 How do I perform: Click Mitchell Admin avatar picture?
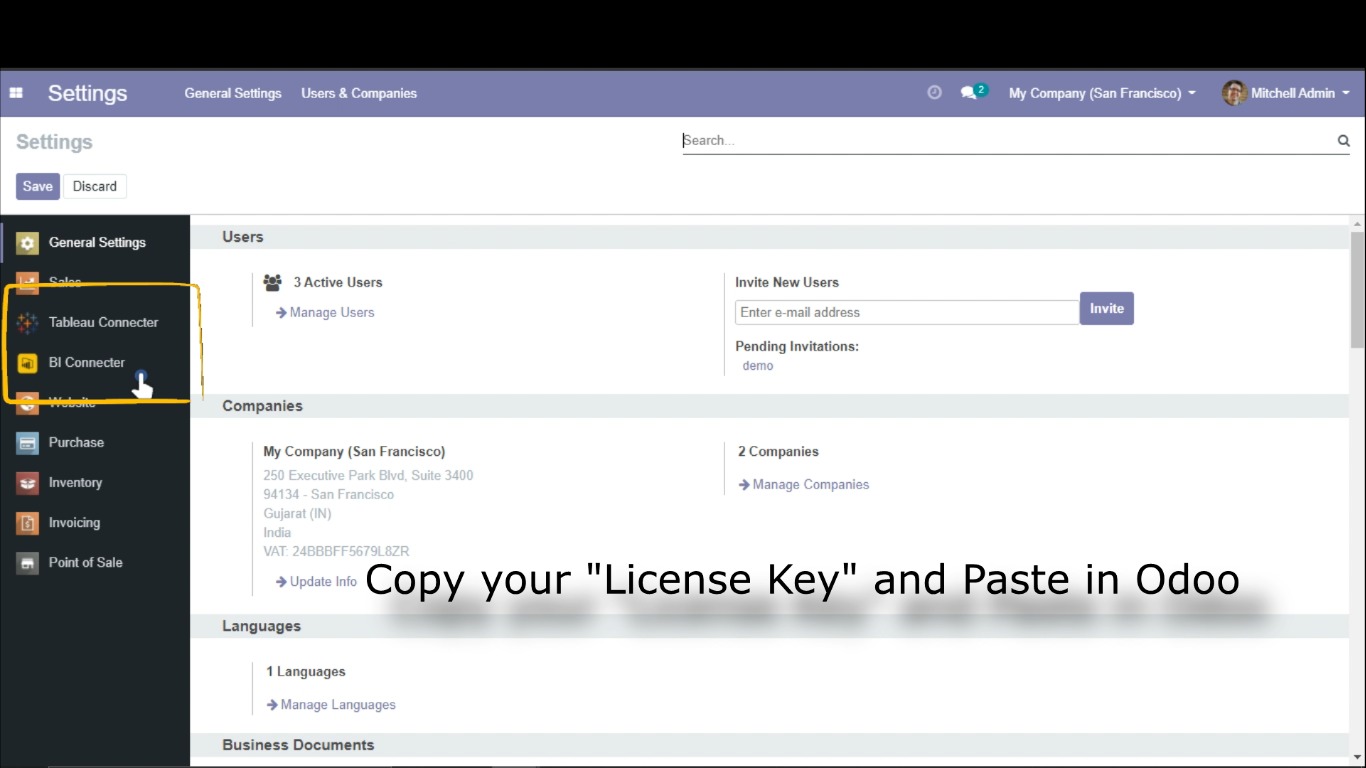pos(1234,93)
